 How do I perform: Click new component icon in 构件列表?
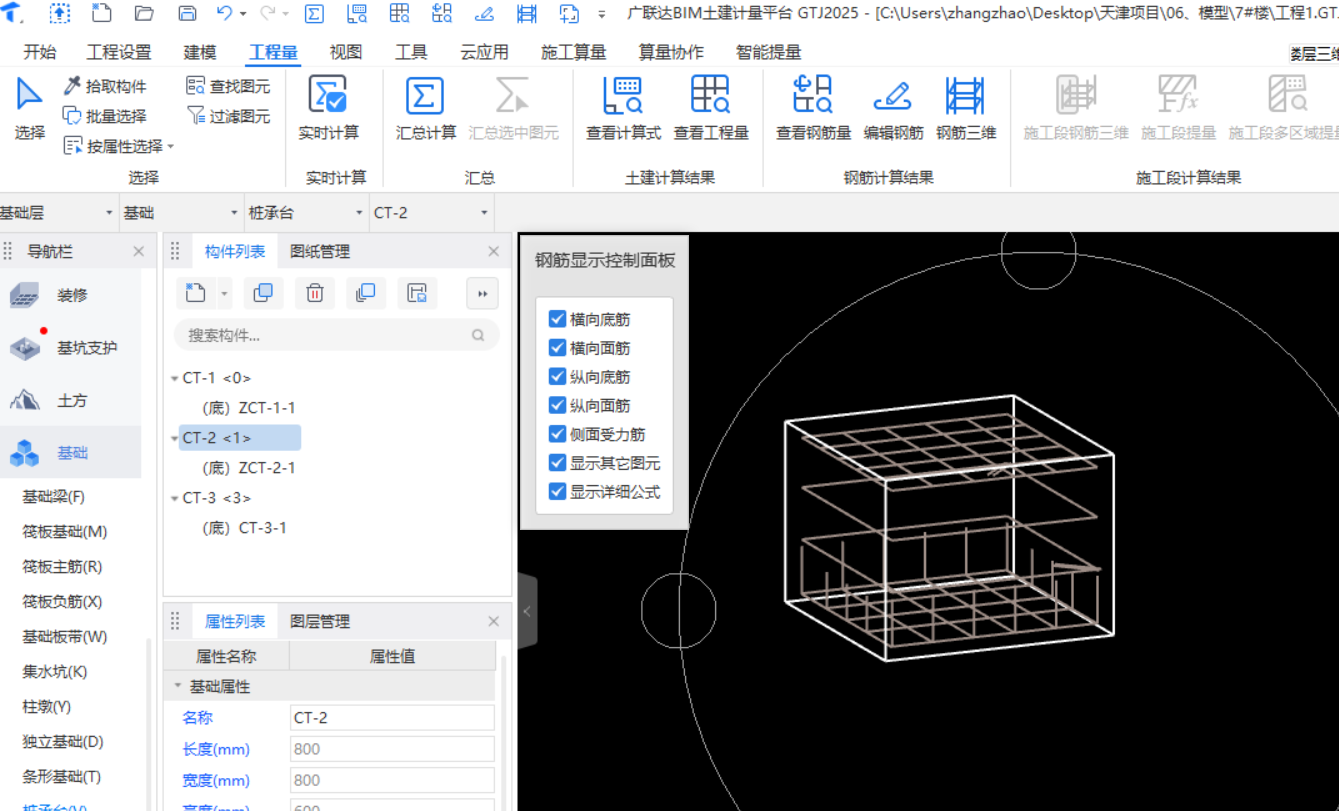click(196, 293)
